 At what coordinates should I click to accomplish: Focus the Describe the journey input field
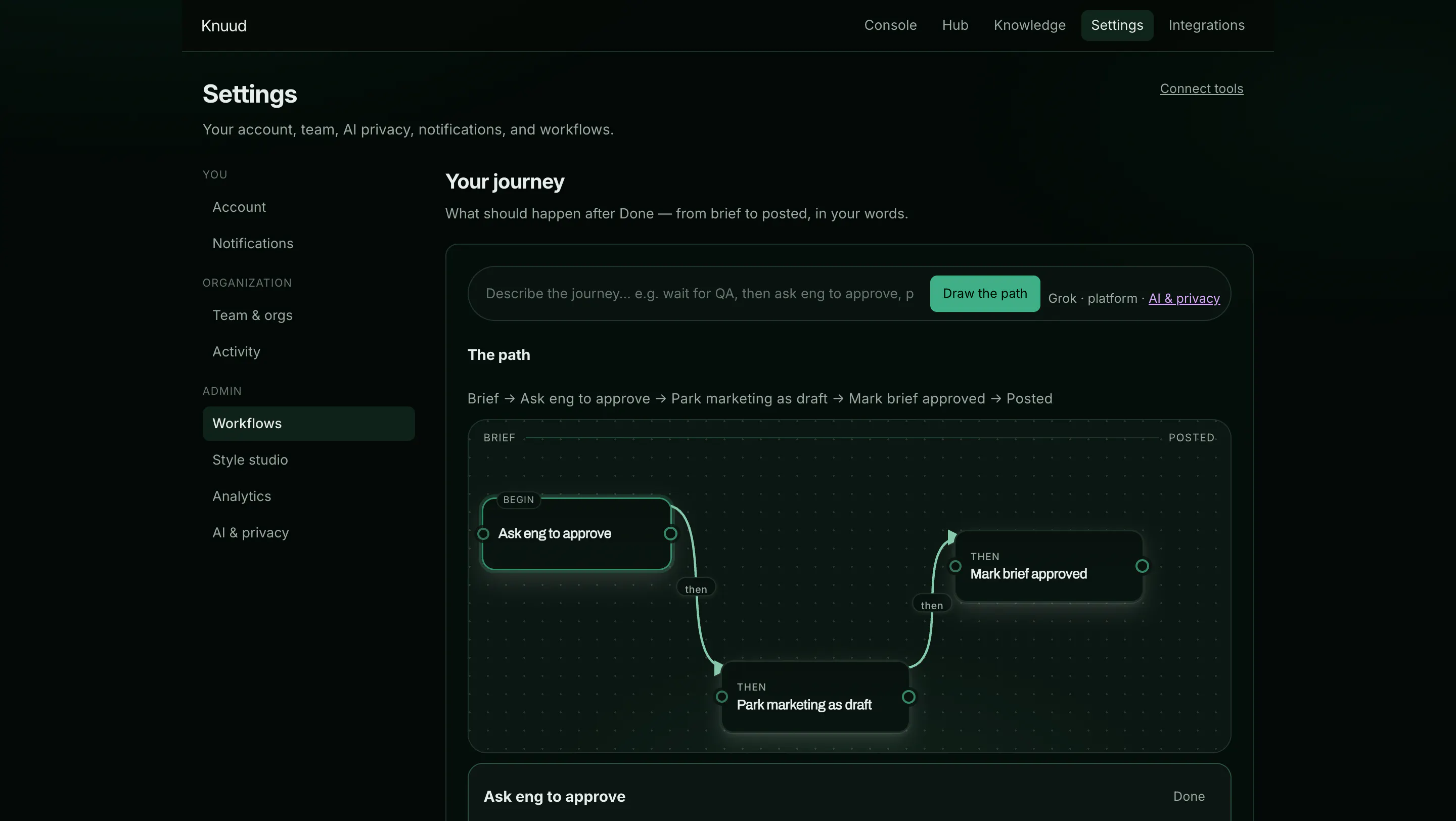[x=700, y=294]
